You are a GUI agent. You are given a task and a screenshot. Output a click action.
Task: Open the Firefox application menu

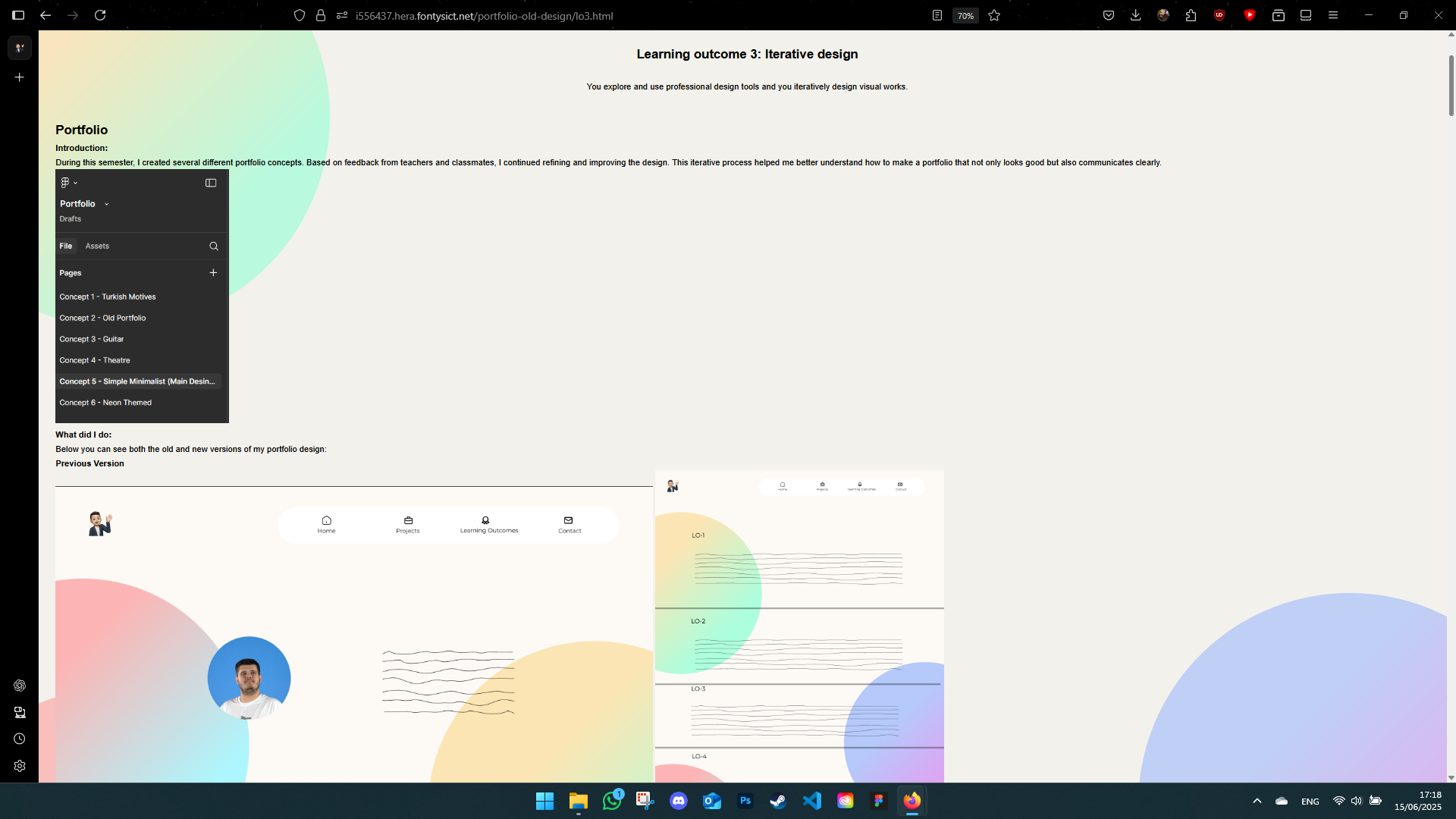1333,15
